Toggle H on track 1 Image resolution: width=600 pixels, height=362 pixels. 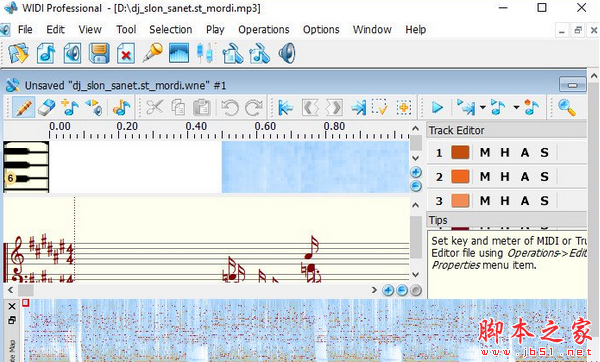[505, 153]
